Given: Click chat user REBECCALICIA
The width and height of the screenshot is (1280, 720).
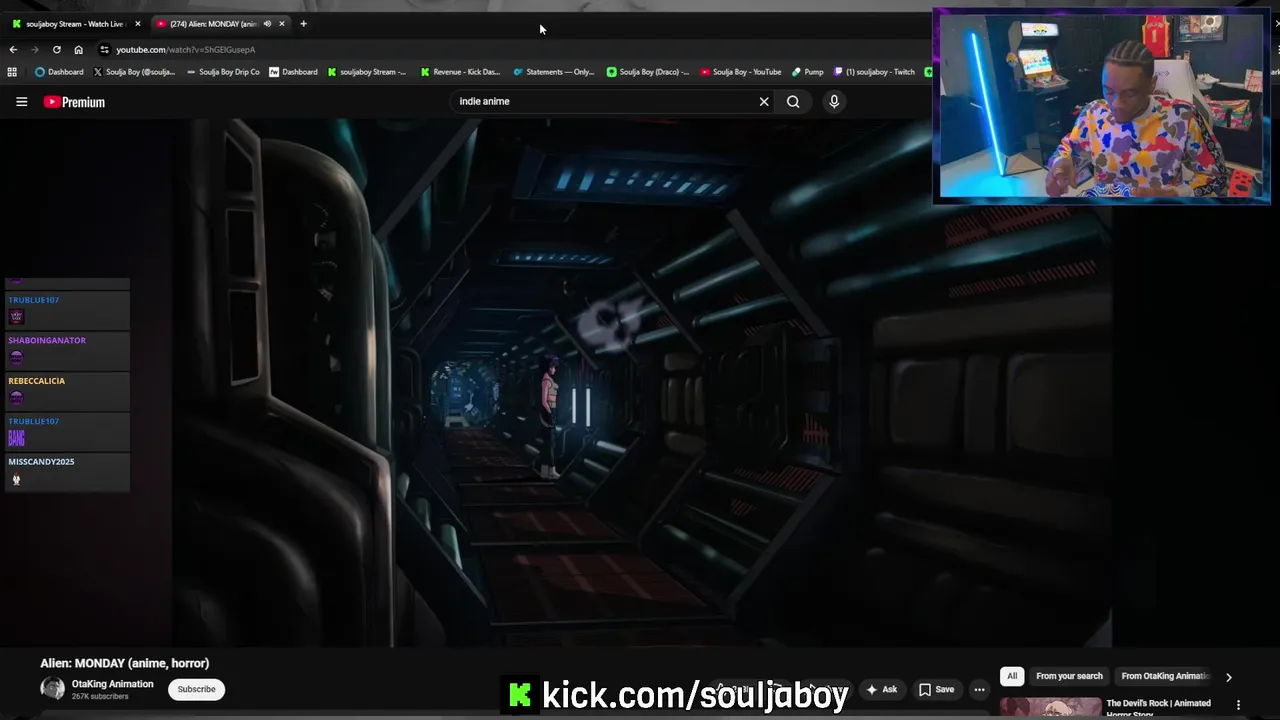Looking at the screenshot, I should click(37, 381).
